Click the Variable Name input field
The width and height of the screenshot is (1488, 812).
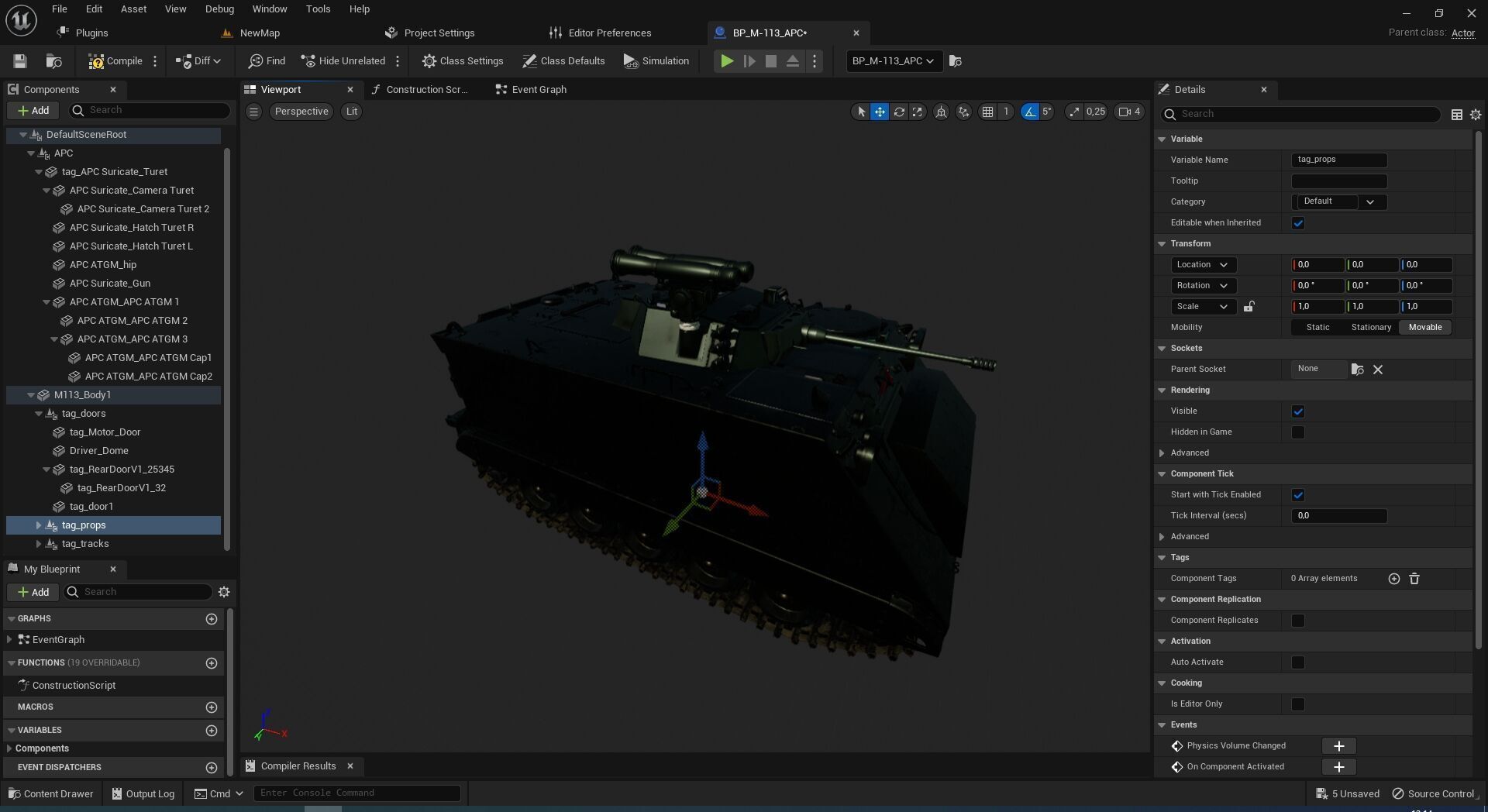1339,160
